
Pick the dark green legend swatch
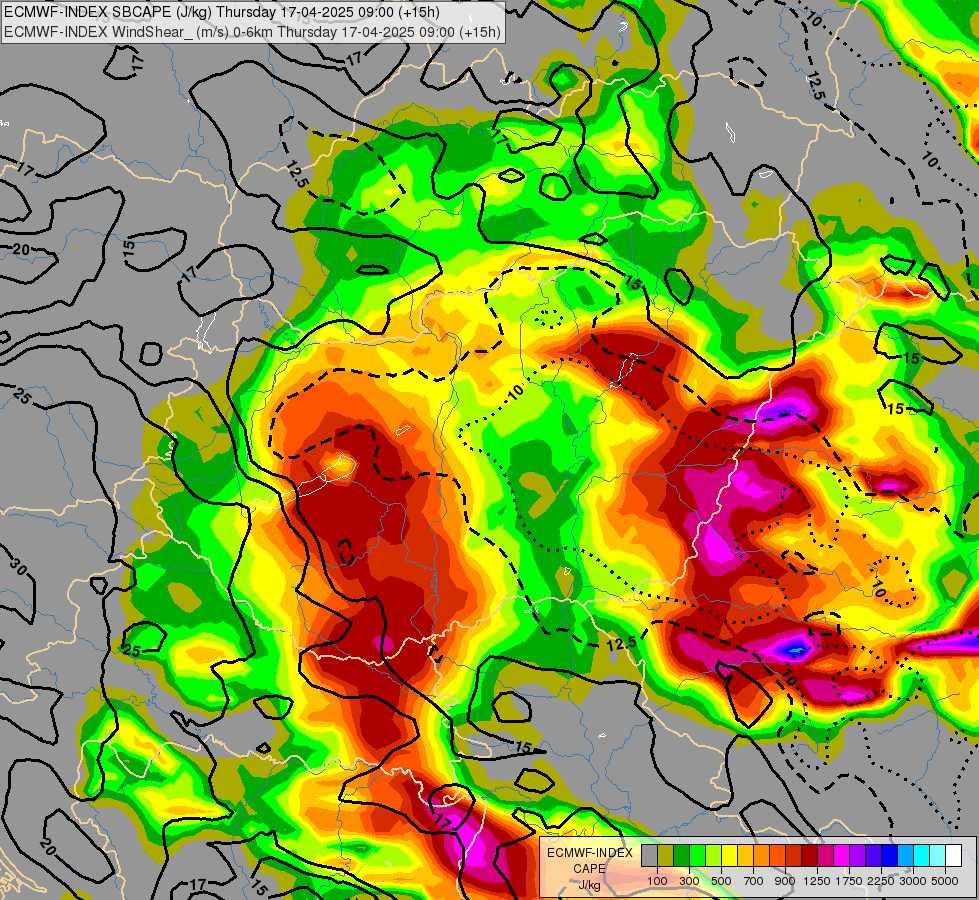682,856
